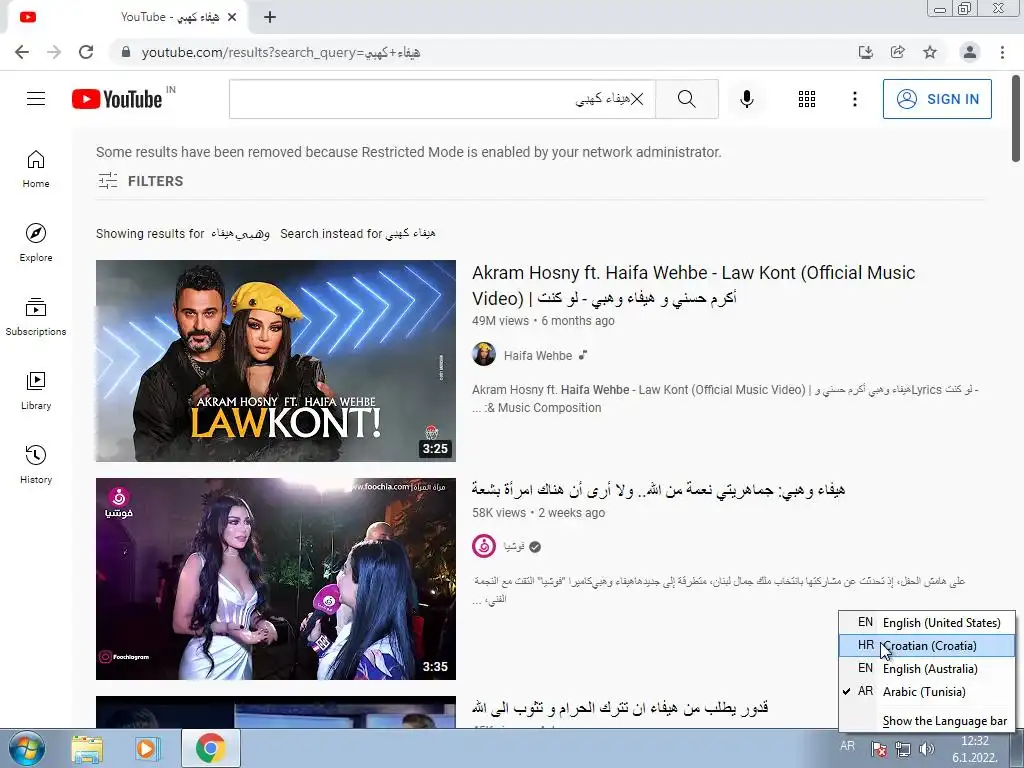Open Explore in the sidebar
Screen dimensions: 1024x768
36,242
